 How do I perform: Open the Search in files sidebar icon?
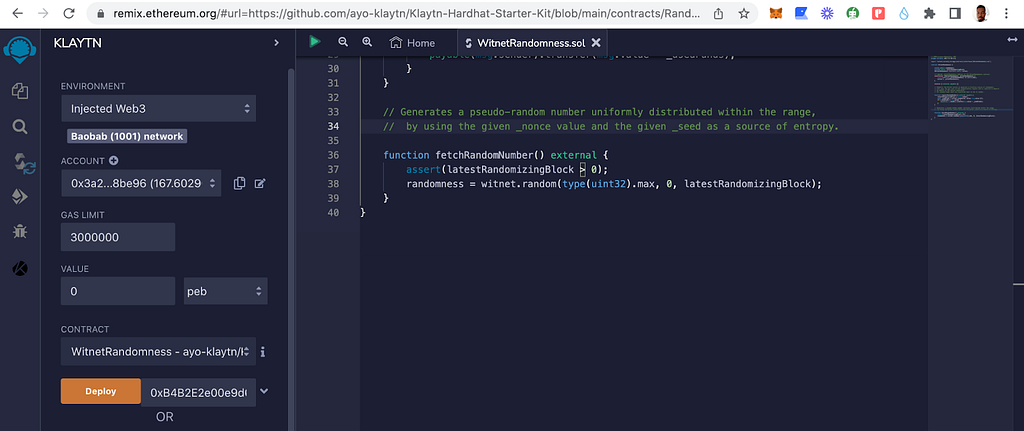click(x=20, y=126)
